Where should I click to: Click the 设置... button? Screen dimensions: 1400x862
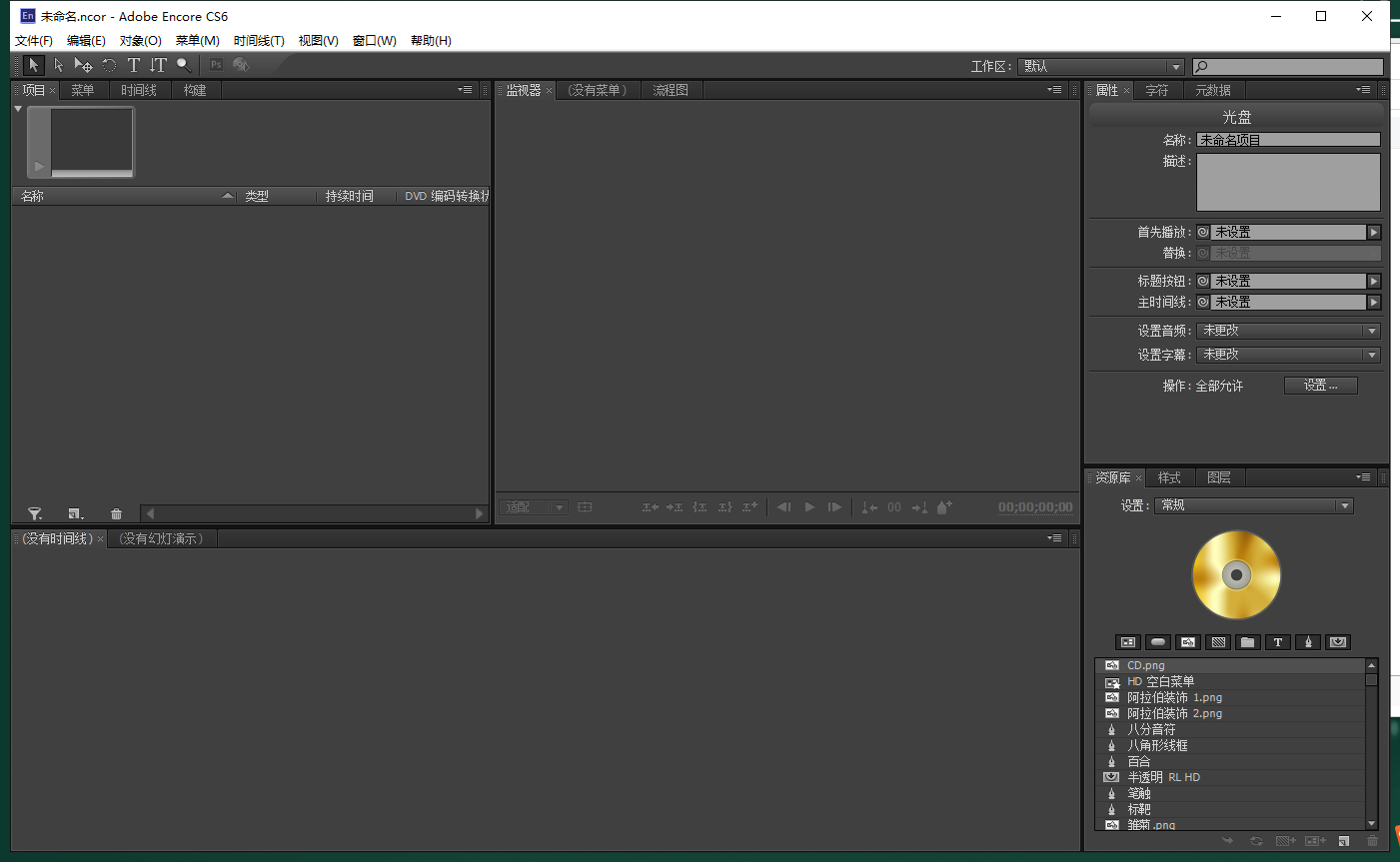coord(1321,386)
